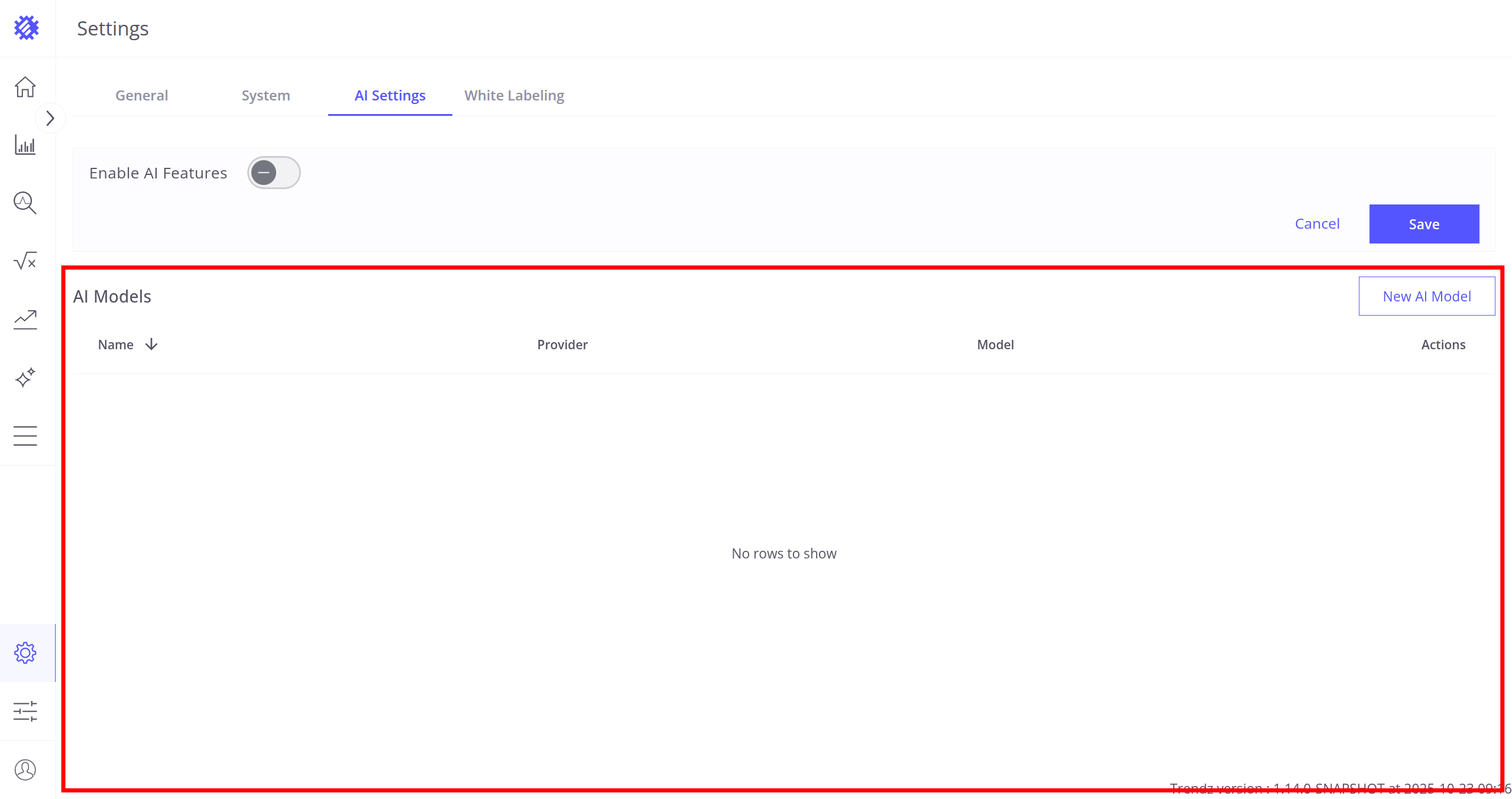Open the bar chart views icon
This screenshot has height=799, width=1512.
[25, 145]
